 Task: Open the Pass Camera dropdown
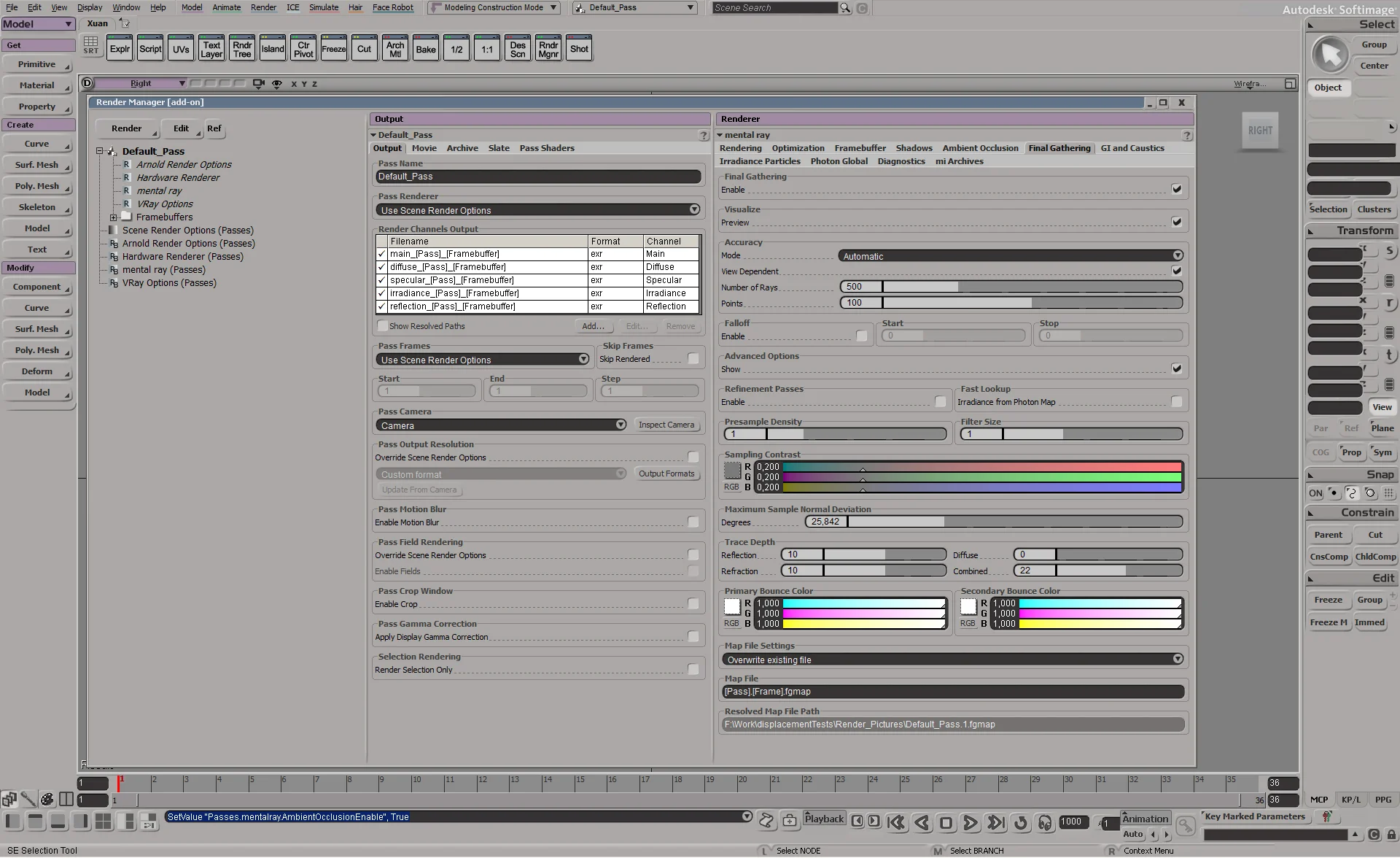coord(501,425)
